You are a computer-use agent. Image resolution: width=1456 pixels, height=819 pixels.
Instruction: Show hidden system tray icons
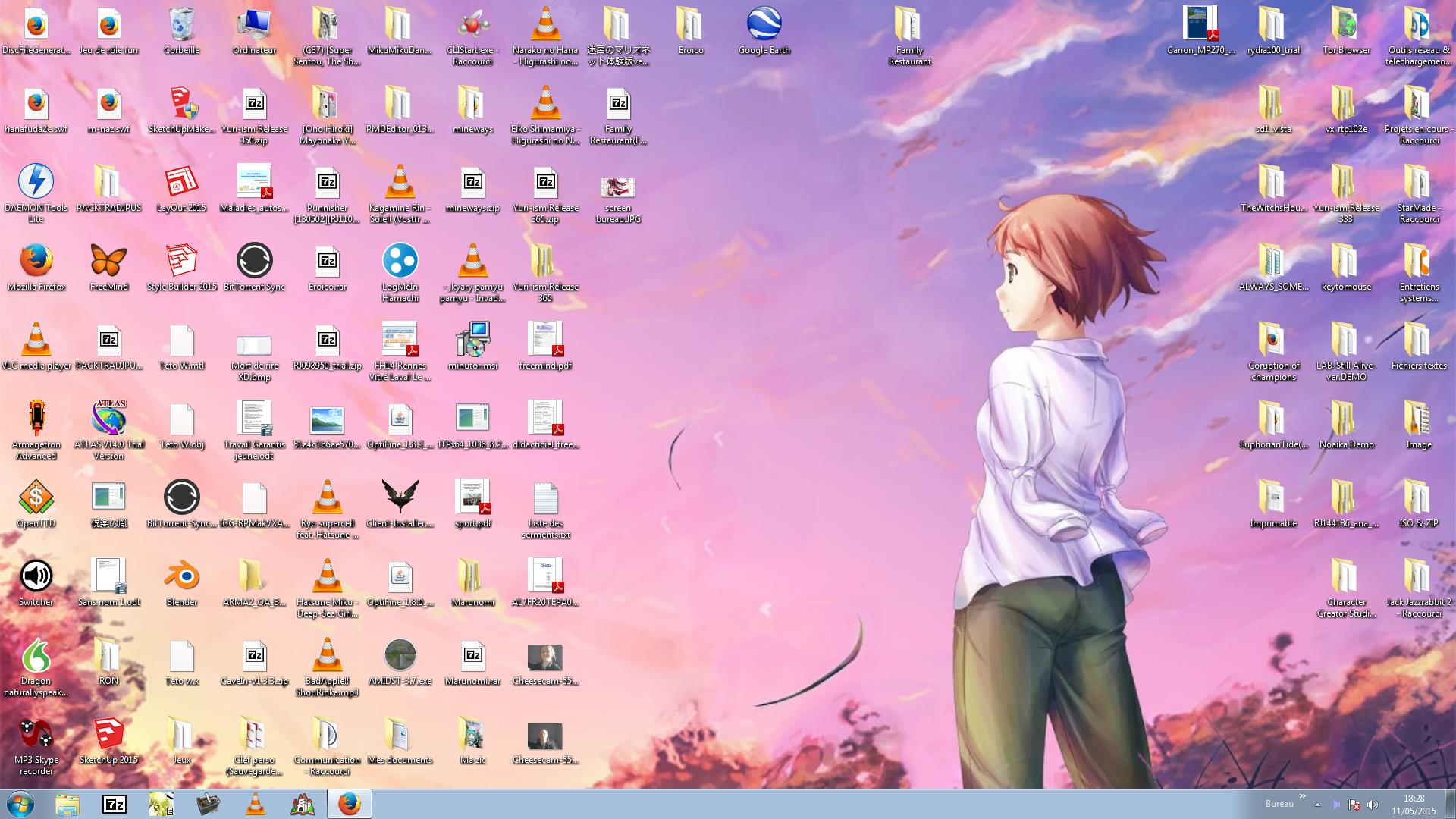coord(1317,805)
